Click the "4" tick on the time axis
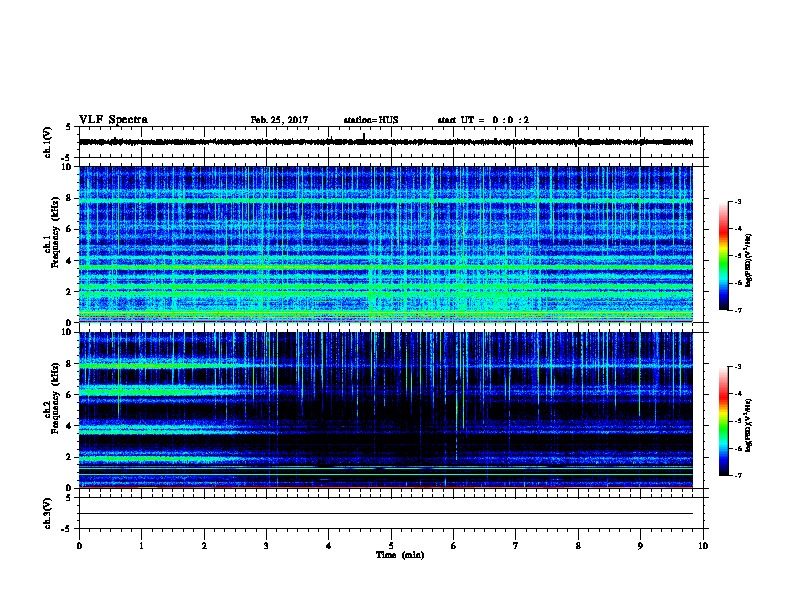Screen dimensions: 792x612 pos(329,546)
